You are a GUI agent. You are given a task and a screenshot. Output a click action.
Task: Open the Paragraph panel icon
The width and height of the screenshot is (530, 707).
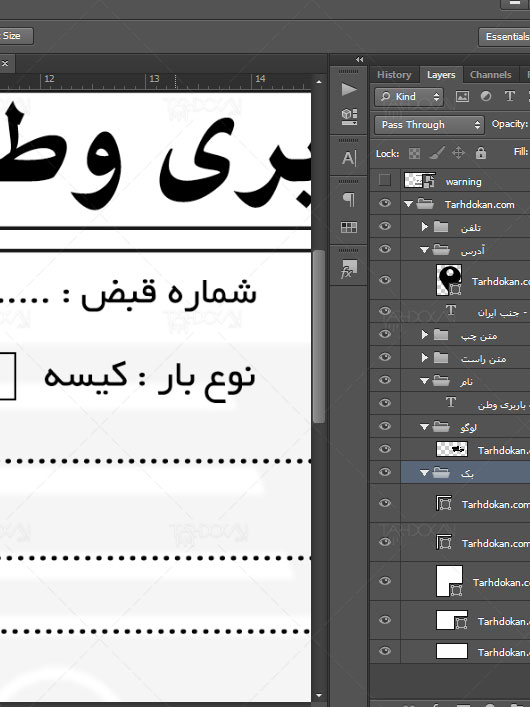(x=349, y=199)
